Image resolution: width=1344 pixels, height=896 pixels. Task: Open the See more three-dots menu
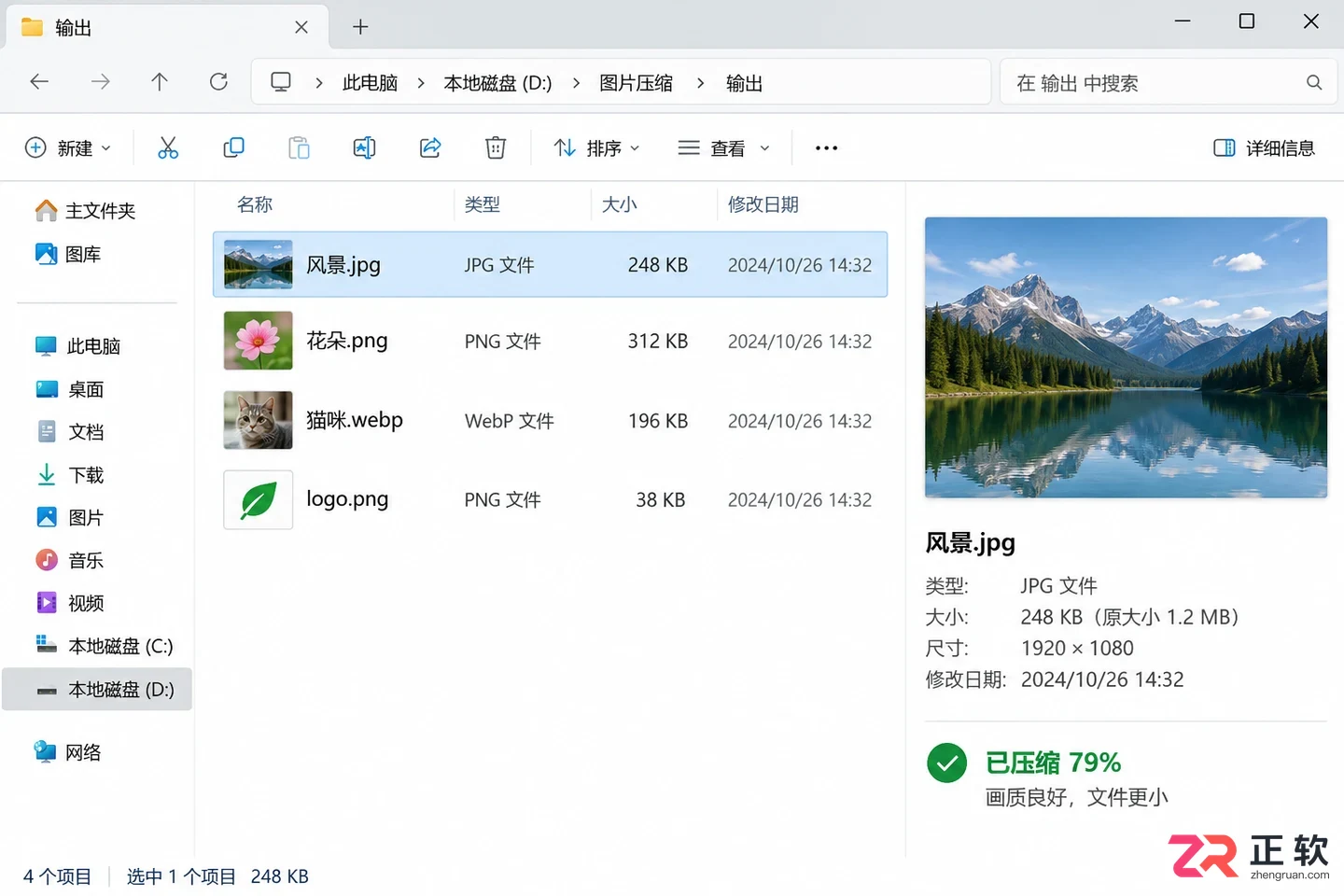[826, 147]
